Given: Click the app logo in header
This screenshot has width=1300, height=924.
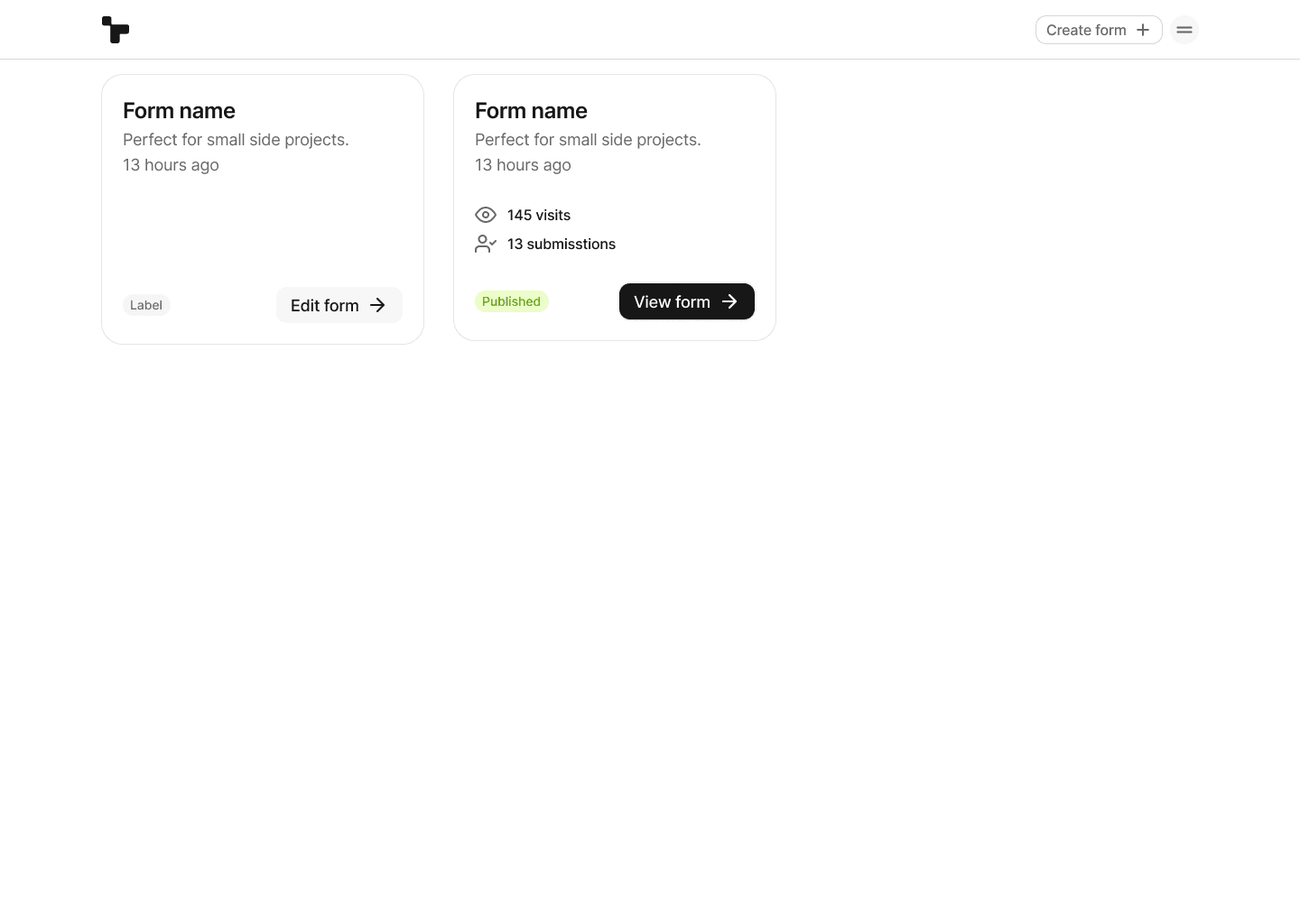Looking at the screenshot, I should pyautogui.click(x=116, y=30).
